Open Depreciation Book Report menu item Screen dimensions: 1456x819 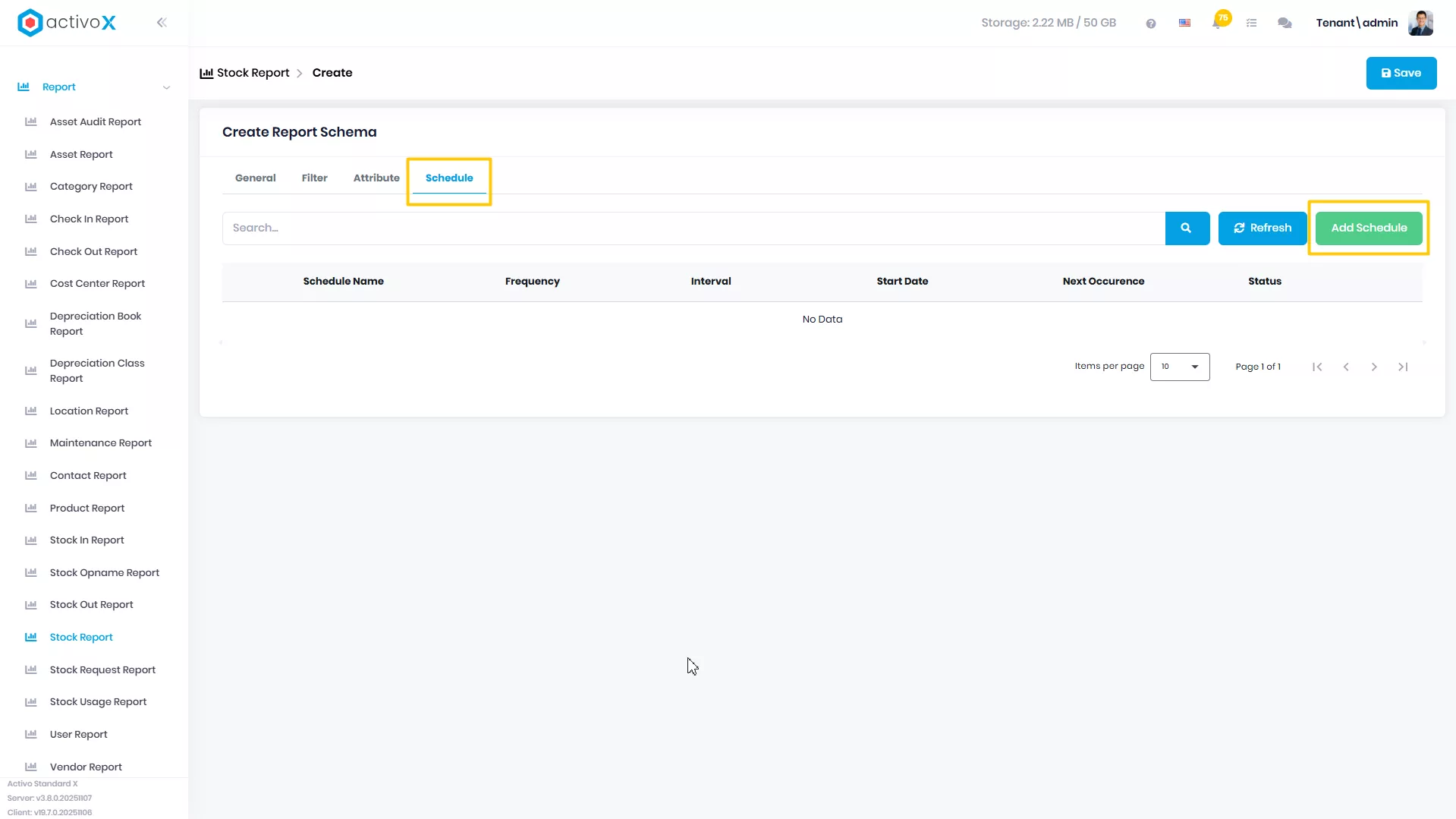[96, 324]
